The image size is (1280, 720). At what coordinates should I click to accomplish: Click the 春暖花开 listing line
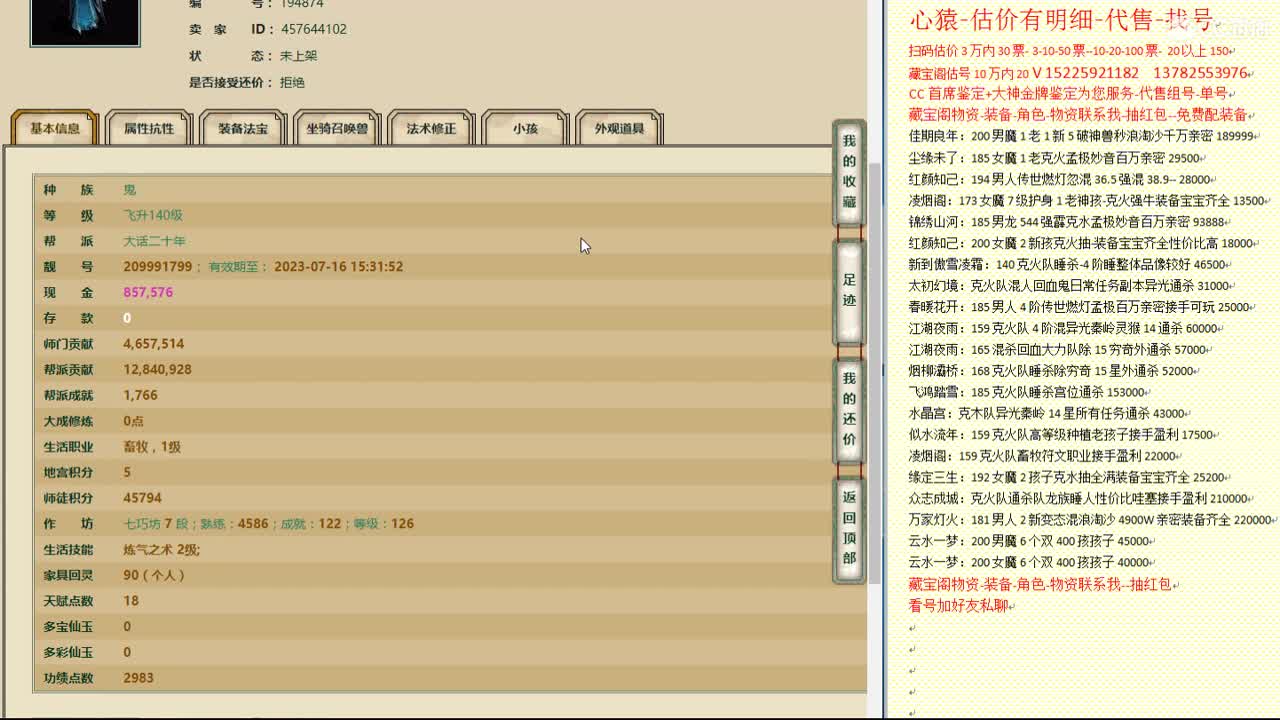[x=1082, y=307]
